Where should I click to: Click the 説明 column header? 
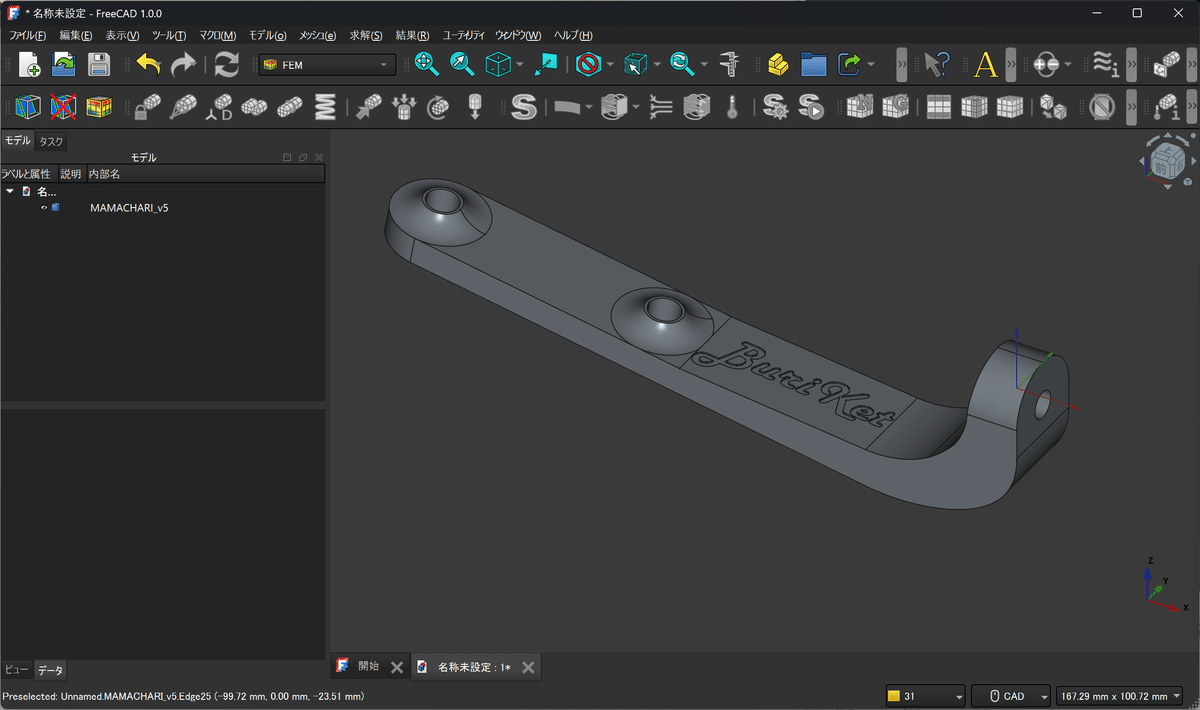(71, 174)
